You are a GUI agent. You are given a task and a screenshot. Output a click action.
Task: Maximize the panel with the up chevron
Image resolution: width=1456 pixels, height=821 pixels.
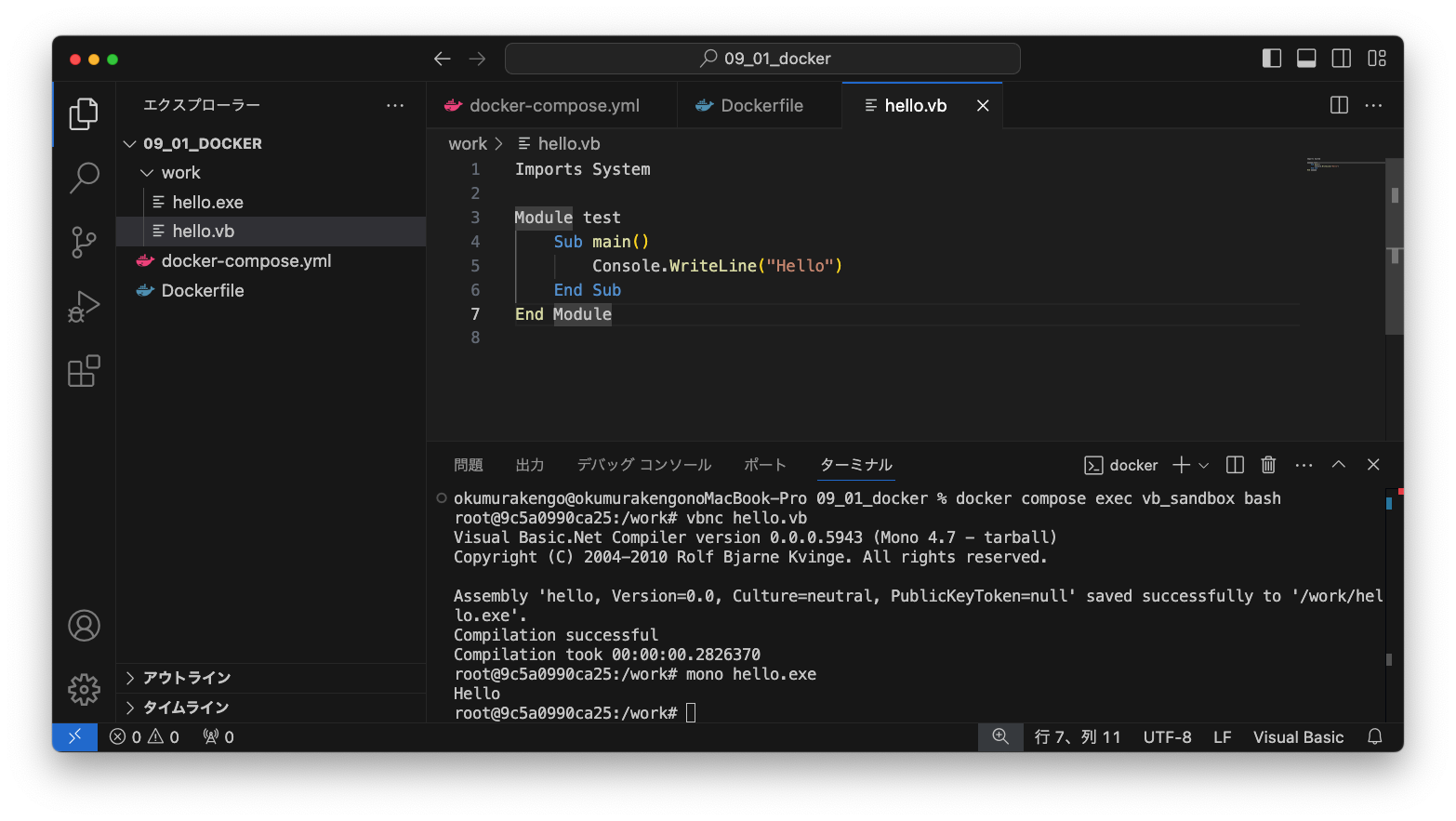click(1339, 465)
